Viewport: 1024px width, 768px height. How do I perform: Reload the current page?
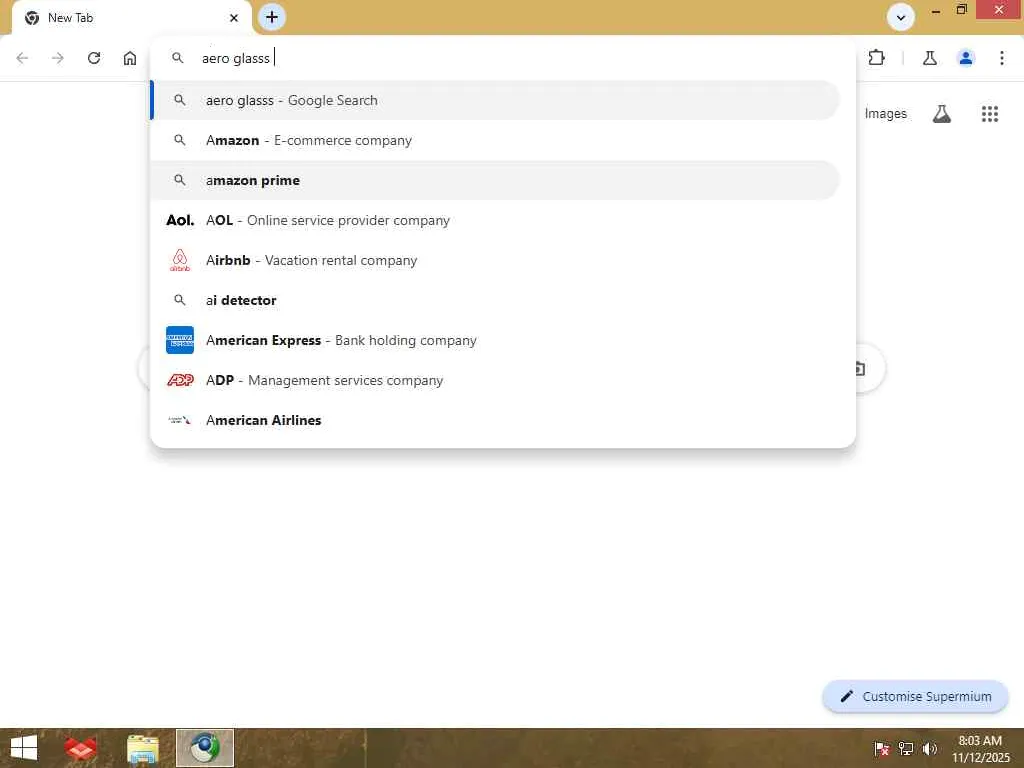[94, 58]
